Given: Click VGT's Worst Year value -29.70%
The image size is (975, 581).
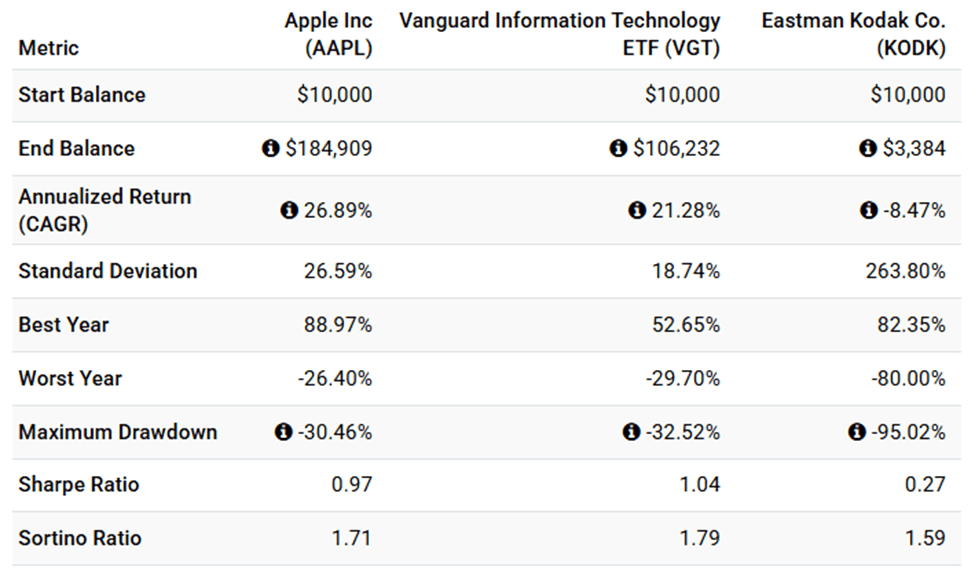Looking at the screenshot, I should coord(683,379).
